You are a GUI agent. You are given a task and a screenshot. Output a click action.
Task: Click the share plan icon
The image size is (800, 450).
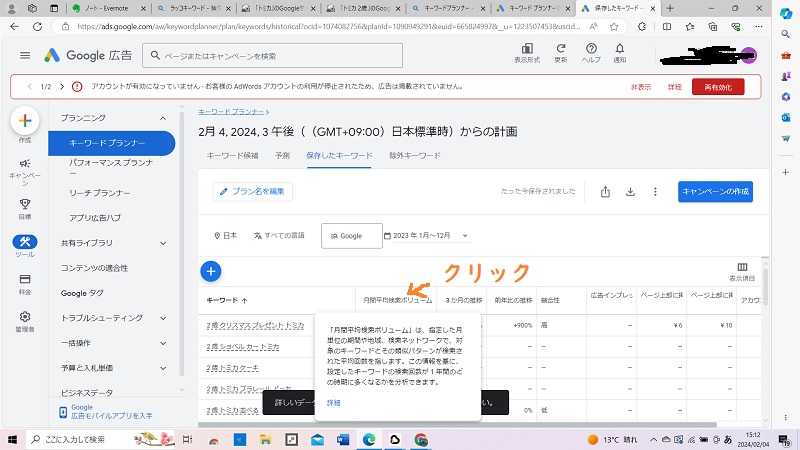(605, 192)
